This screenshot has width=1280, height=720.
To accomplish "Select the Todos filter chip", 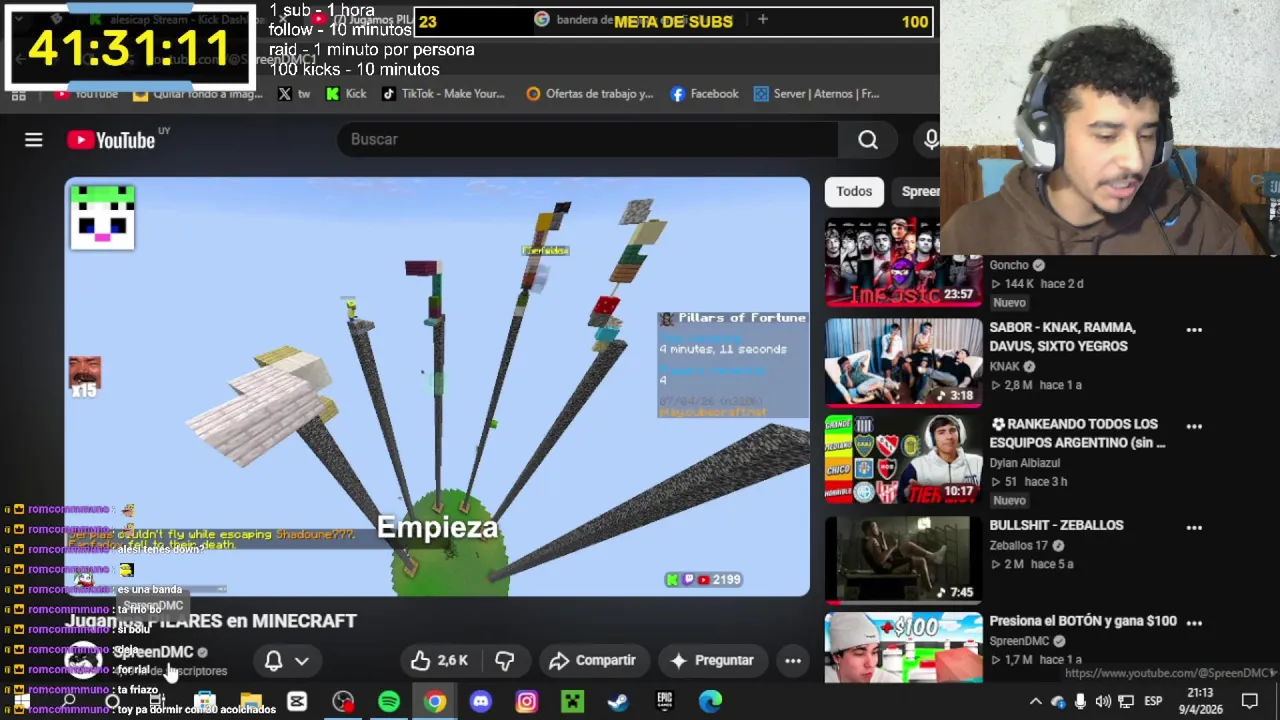I will click(854, 191).
